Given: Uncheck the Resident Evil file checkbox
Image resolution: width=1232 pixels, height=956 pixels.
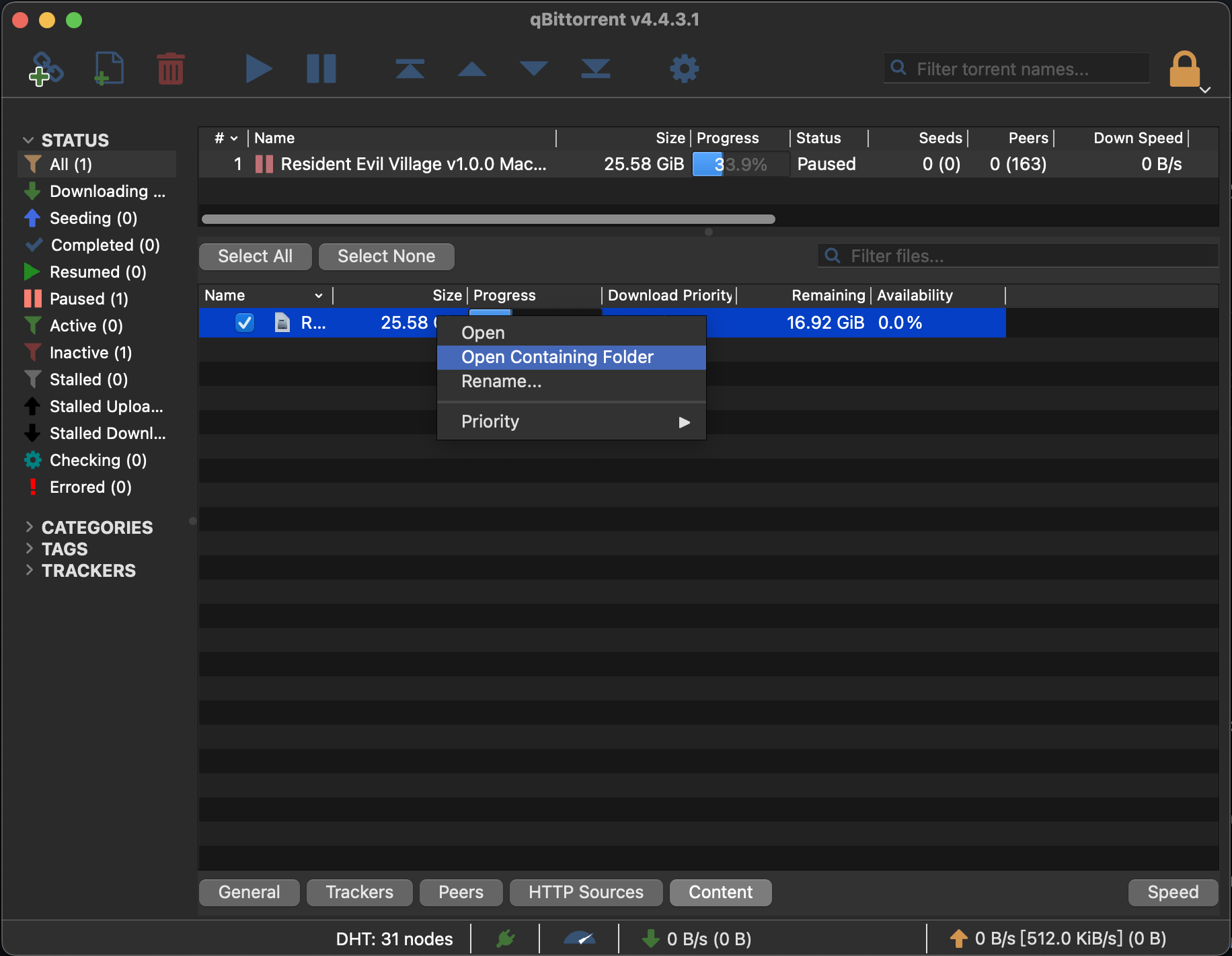Looking at the screenshot, I should [x=245, y=323].
